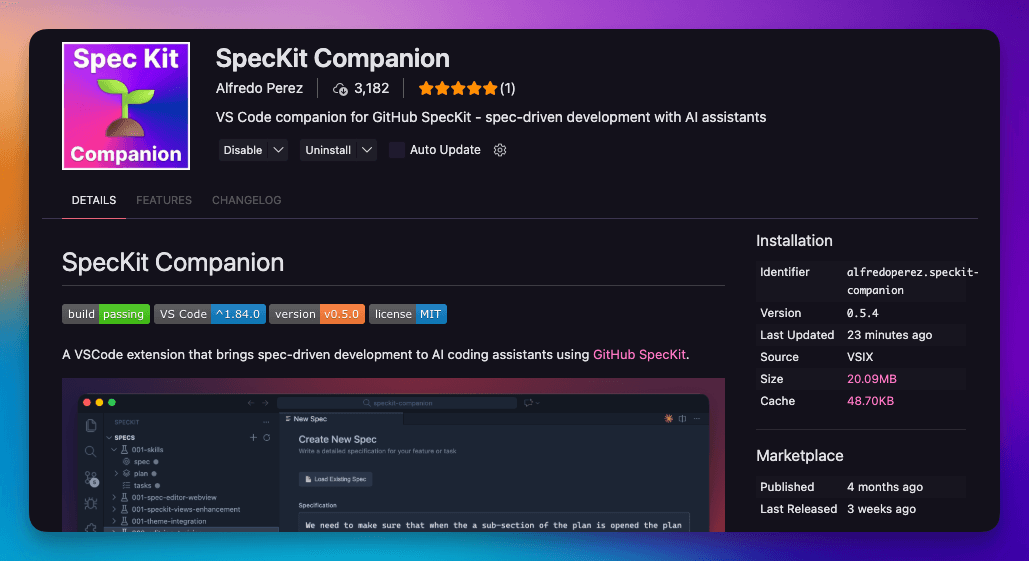Click the Spec Kit Companion extension logo
This screenshot has width=1029, height=561.
pos(126,106)
